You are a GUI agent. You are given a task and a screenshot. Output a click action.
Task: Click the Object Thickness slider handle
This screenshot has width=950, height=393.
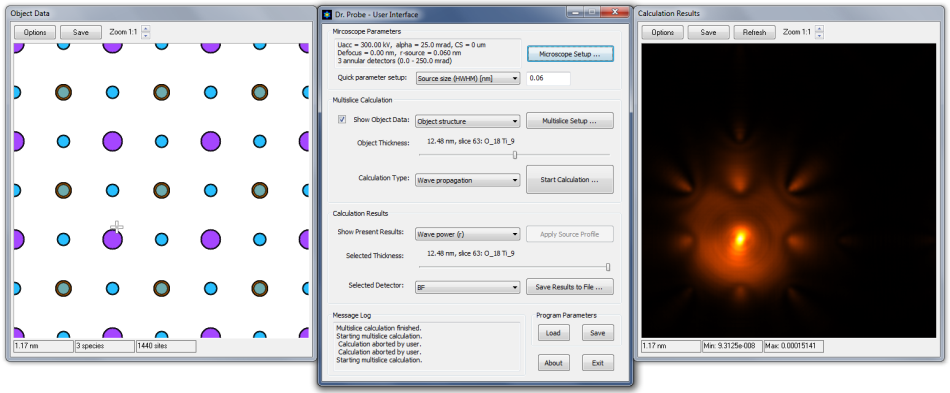click(515, 155)
